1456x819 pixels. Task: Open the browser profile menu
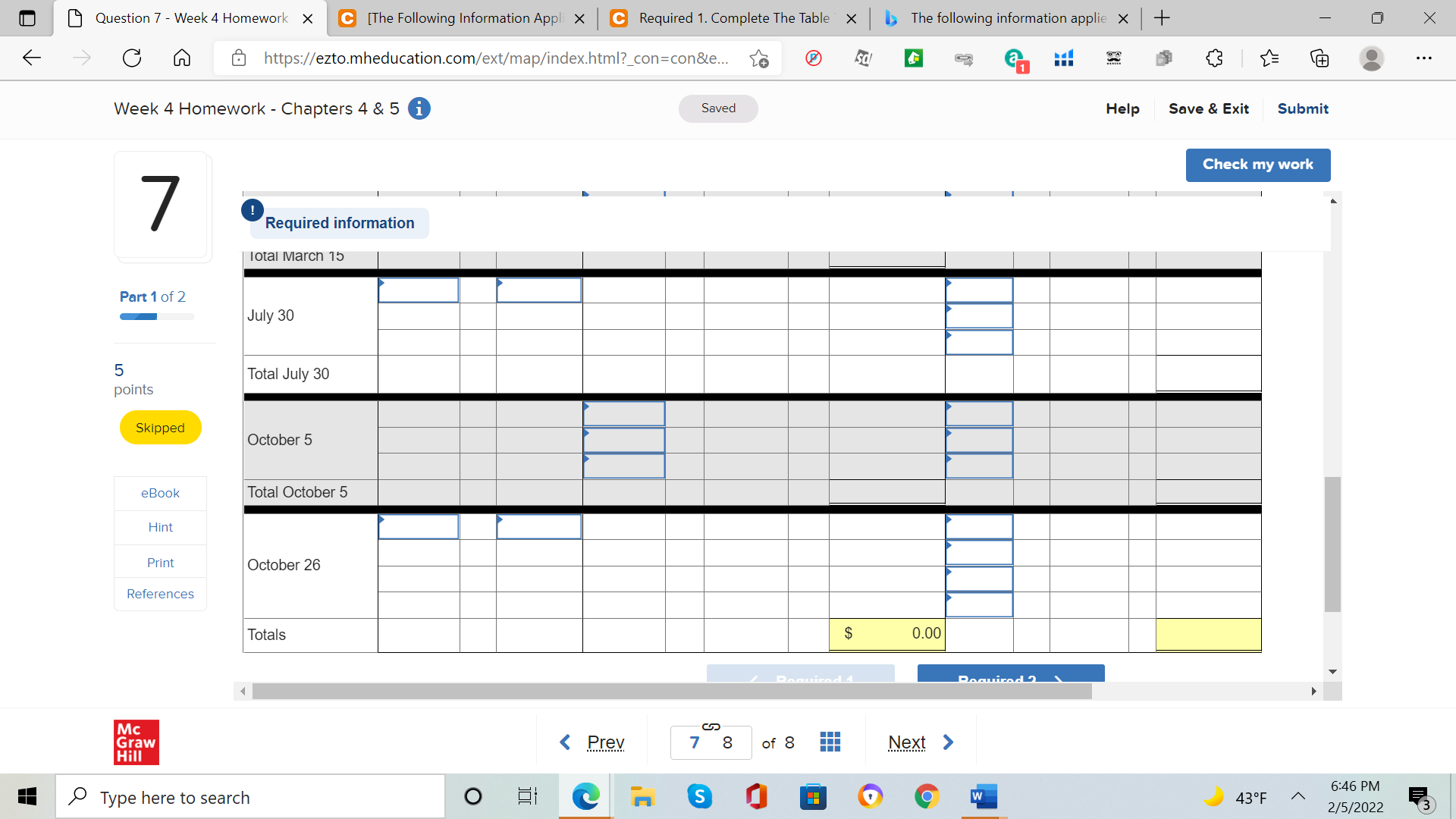coord(1373,58)
